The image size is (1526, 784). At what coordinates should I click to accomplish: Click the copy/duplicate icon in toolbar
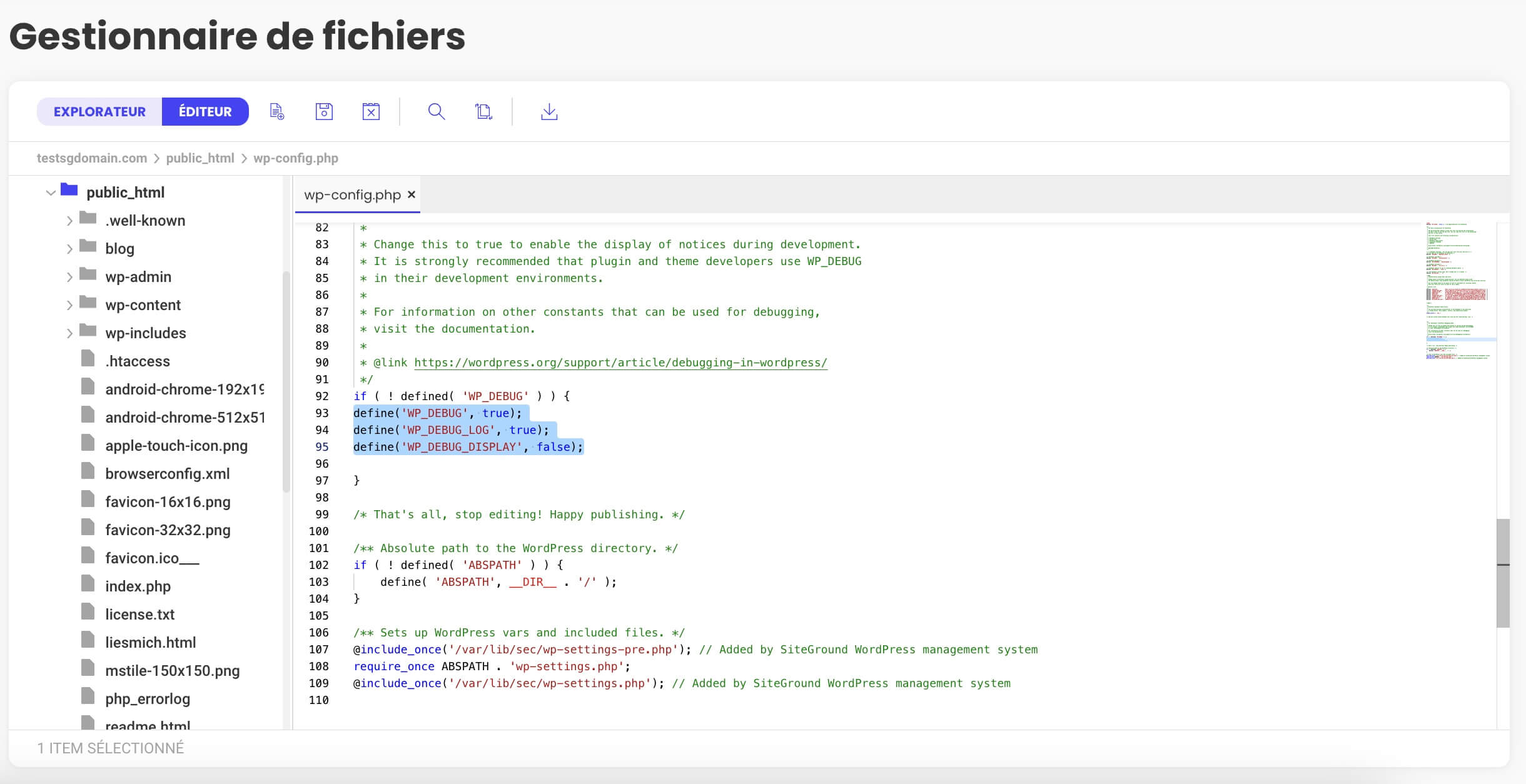483,112
